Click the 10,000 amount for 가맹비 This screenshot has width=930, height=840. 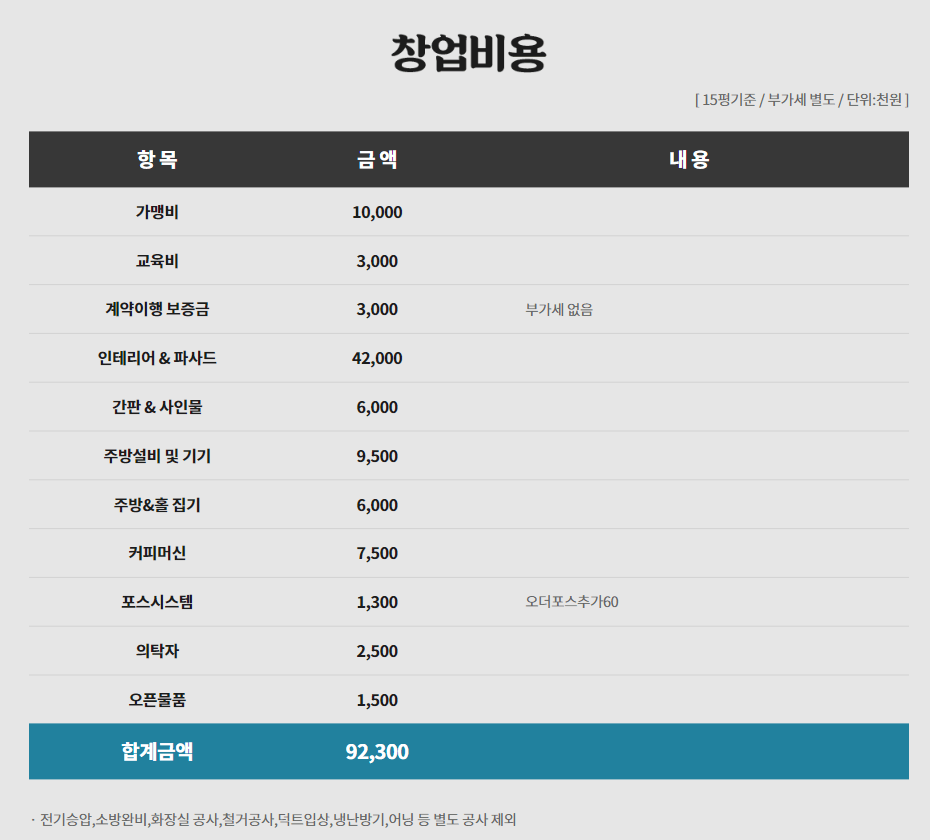[377, 212]
